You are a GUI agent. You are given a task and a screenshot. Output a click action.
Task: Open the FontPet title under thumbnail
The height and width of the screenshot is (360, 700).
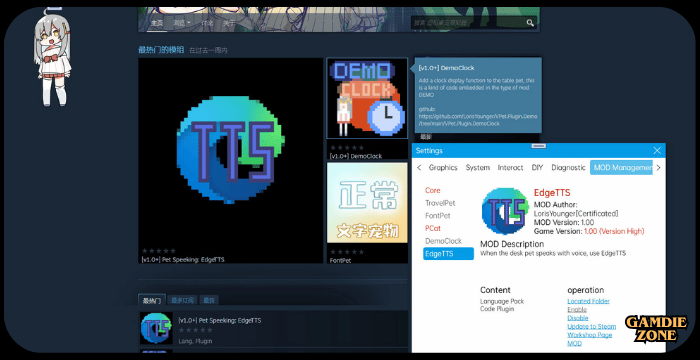[340, 260]
